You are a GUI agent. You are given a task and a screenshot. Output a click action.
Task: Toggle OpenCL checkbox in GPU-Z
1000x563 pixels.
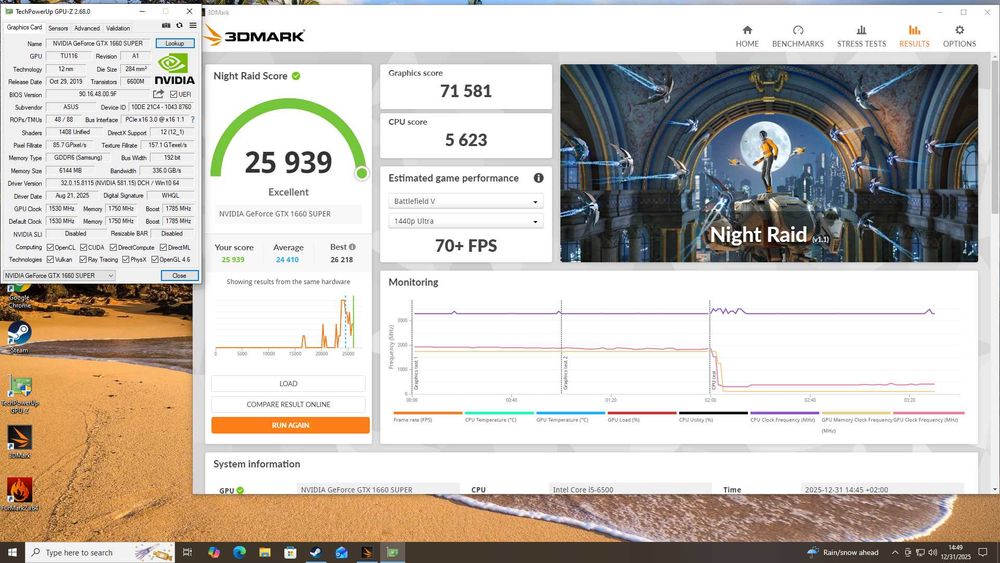click(50, 247)
